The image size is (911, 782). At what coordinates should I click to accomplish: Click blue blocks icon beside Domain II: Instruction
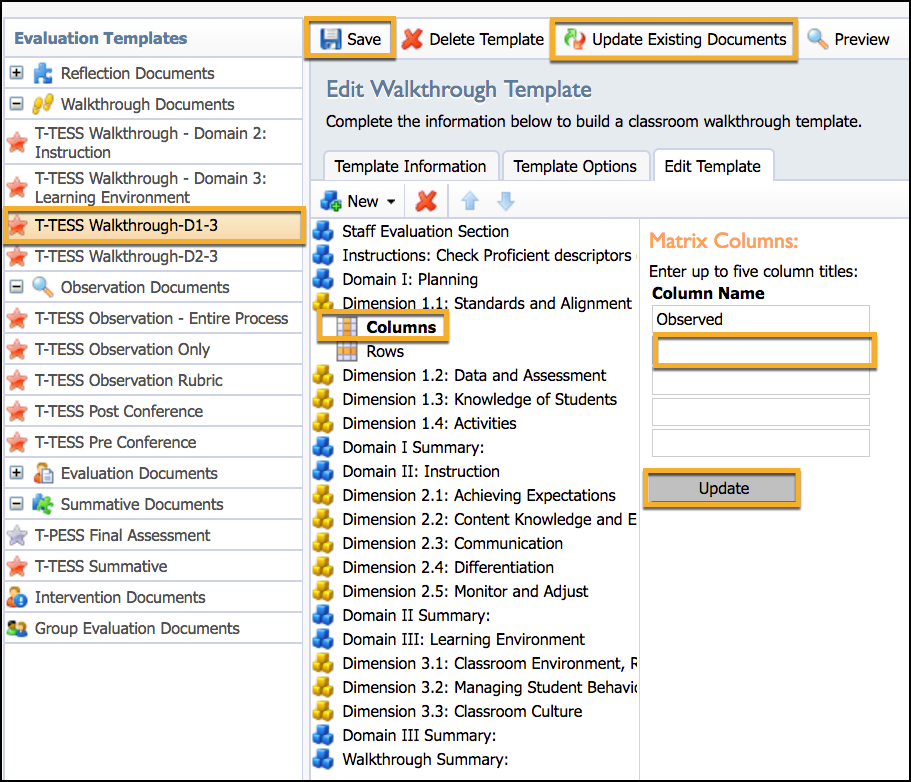coord(323,471)
